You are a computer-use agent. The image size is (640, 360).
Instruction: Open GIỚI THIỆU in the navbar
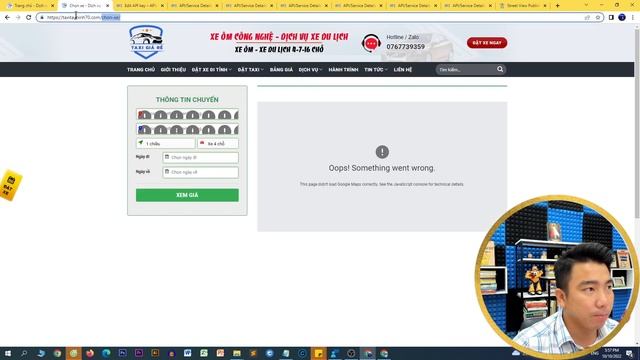[x=173, y=70]
